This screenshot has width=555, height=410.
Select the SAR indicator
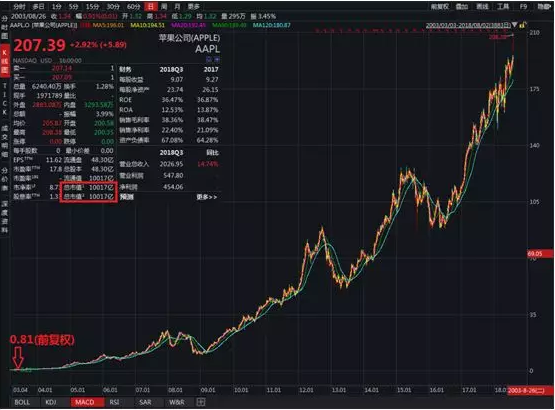pyautogui.click(x=145, y=402)
